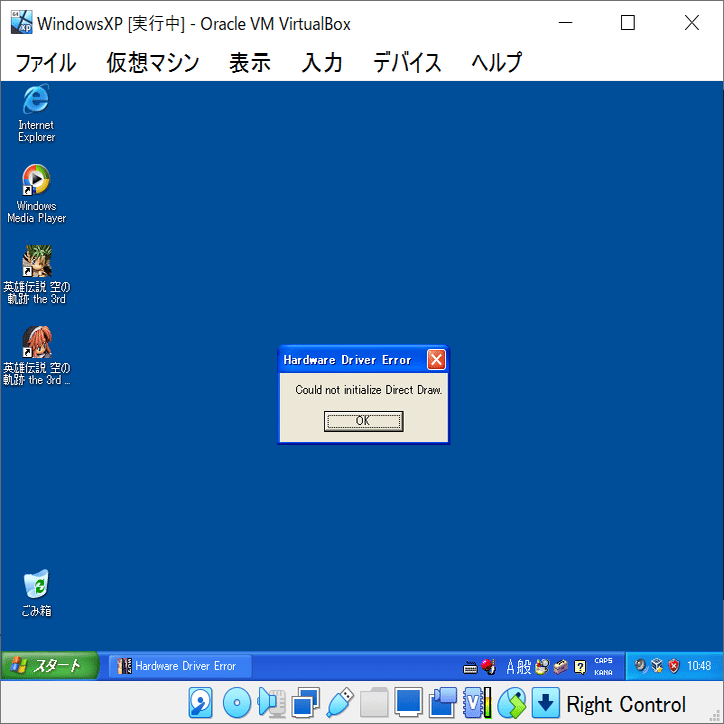724x724 pixels.
Task: Open the スタート menu button
Action: tap(49, 665)
